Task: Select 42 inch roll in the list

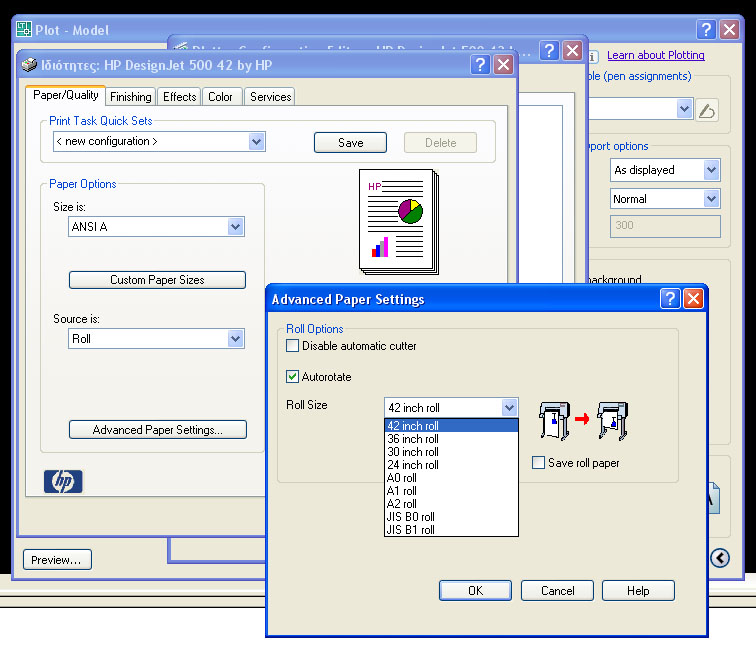Action: click(x=451, y=426)
